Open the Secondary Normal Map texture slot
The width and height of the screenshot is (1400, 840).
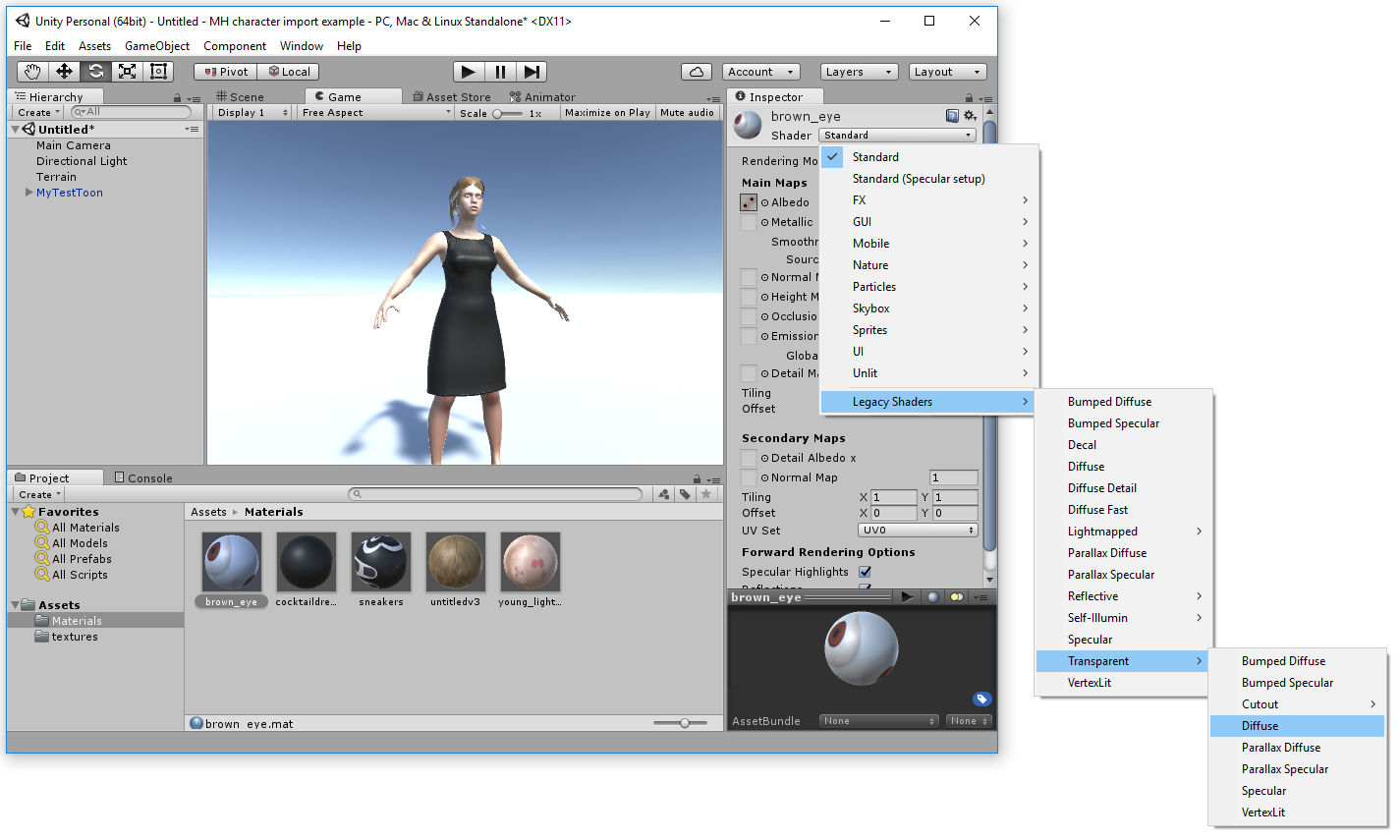749,477
